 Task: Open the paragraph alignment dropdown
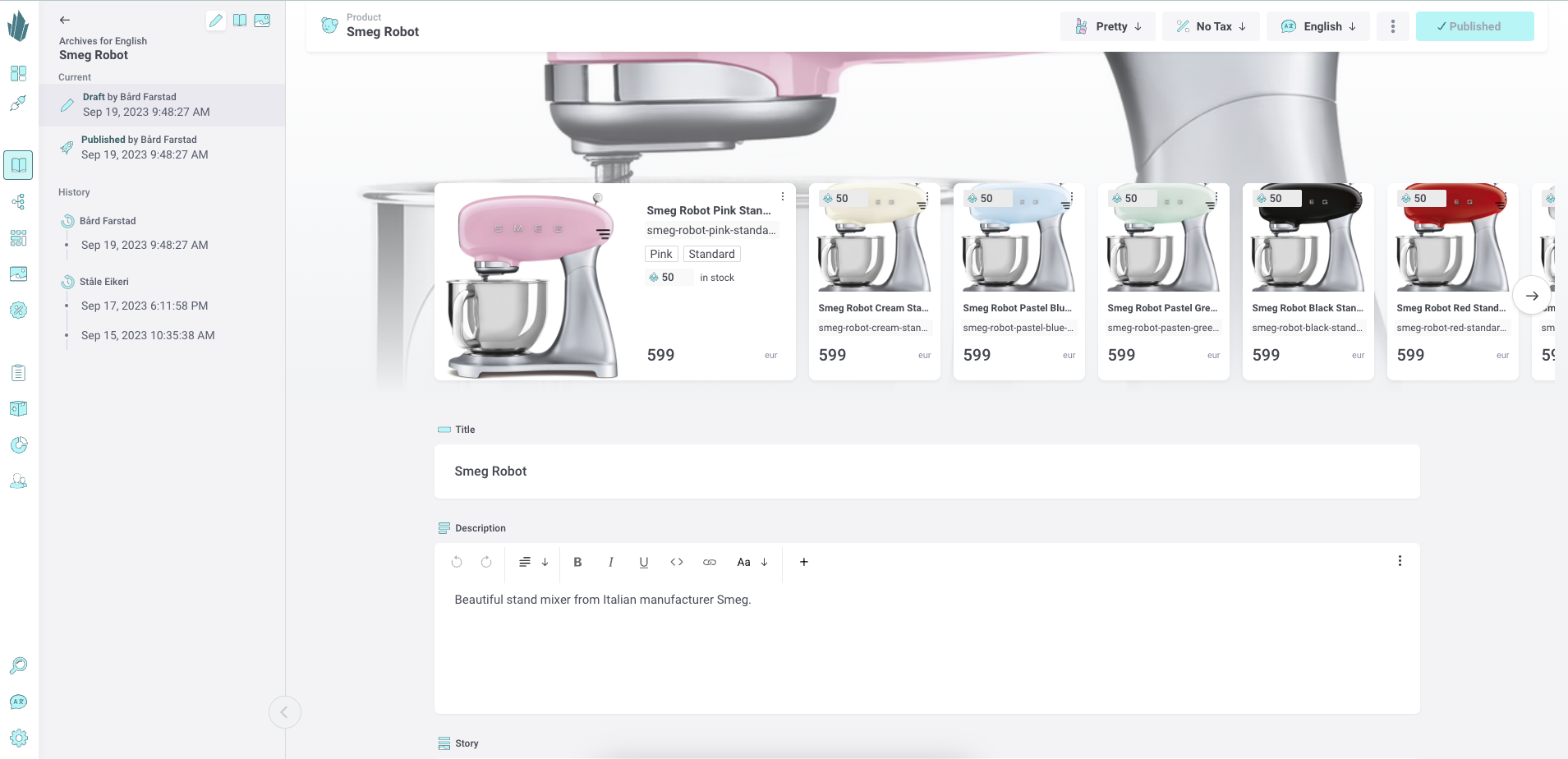(x=533, y=562)
